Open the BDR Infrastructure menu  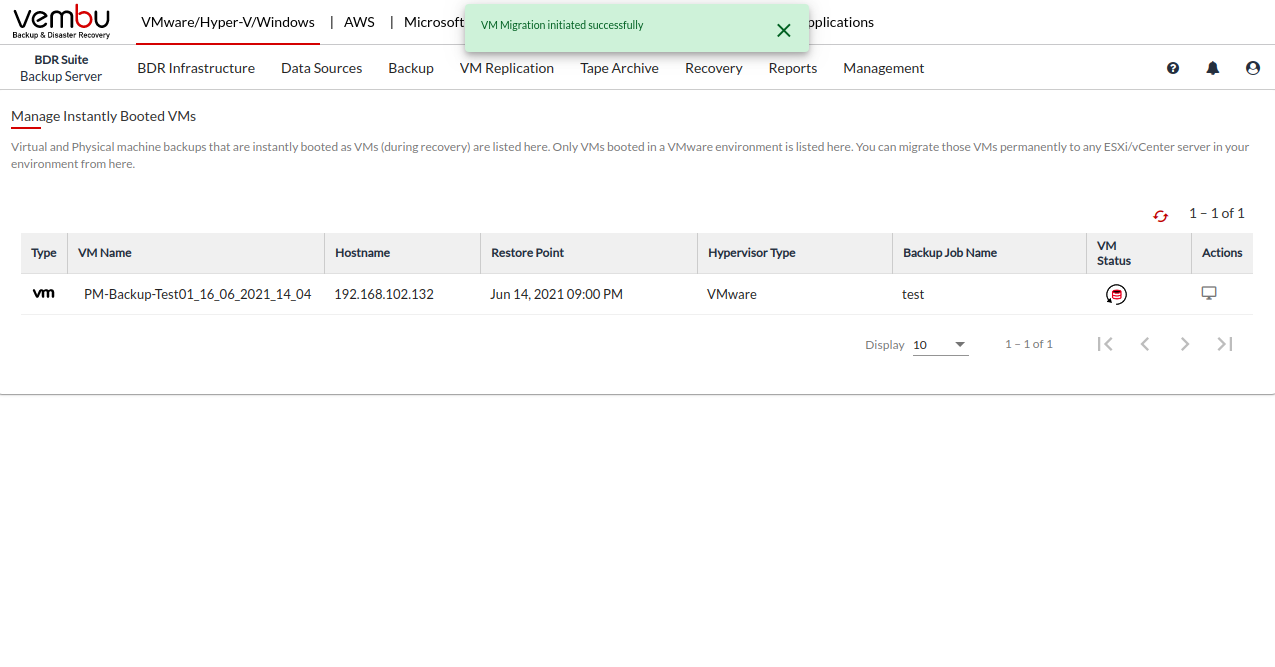click(196, 68)
